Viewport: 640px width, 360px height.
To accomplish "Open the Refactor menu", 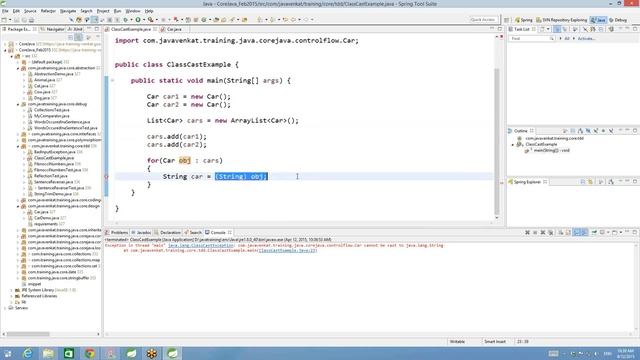I will pyautogui.click(x=48, y=11).
